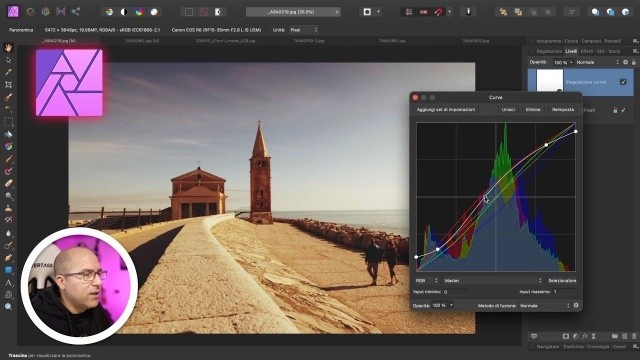This screenshot has width=640, height=360.
Task: Switch to the Develop persona icon
Action: coord(45,12)
